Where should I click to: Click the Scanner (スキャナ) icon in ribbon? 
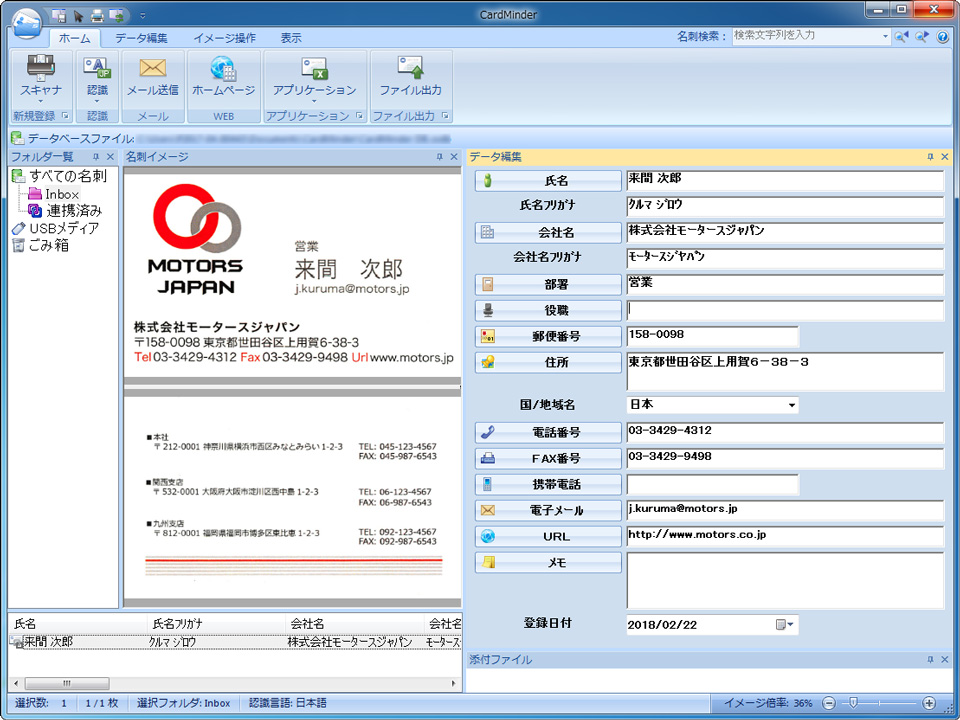click(40, 70)
